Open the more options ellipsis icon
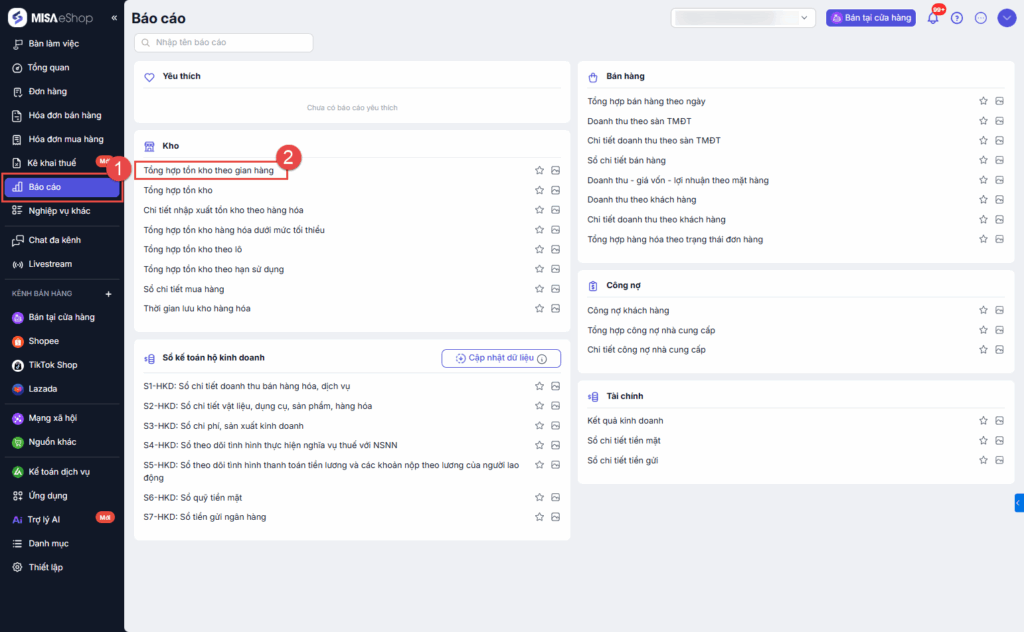Viewport: 1024px width, 632px height. tap(981, 18)
